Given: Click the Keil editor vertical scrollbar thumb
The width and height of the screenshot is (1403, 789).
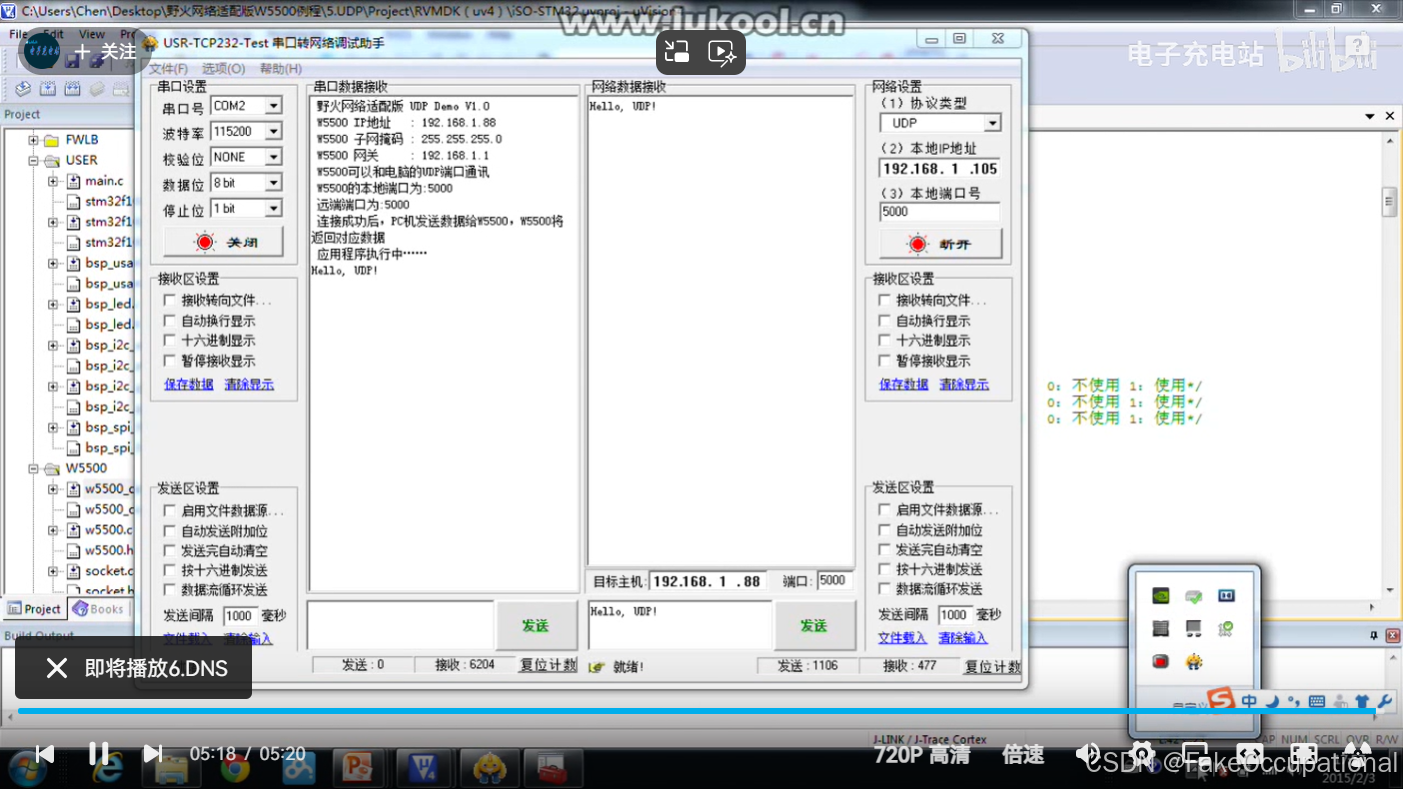Looking at the screenshot, I should (1389, 201).
